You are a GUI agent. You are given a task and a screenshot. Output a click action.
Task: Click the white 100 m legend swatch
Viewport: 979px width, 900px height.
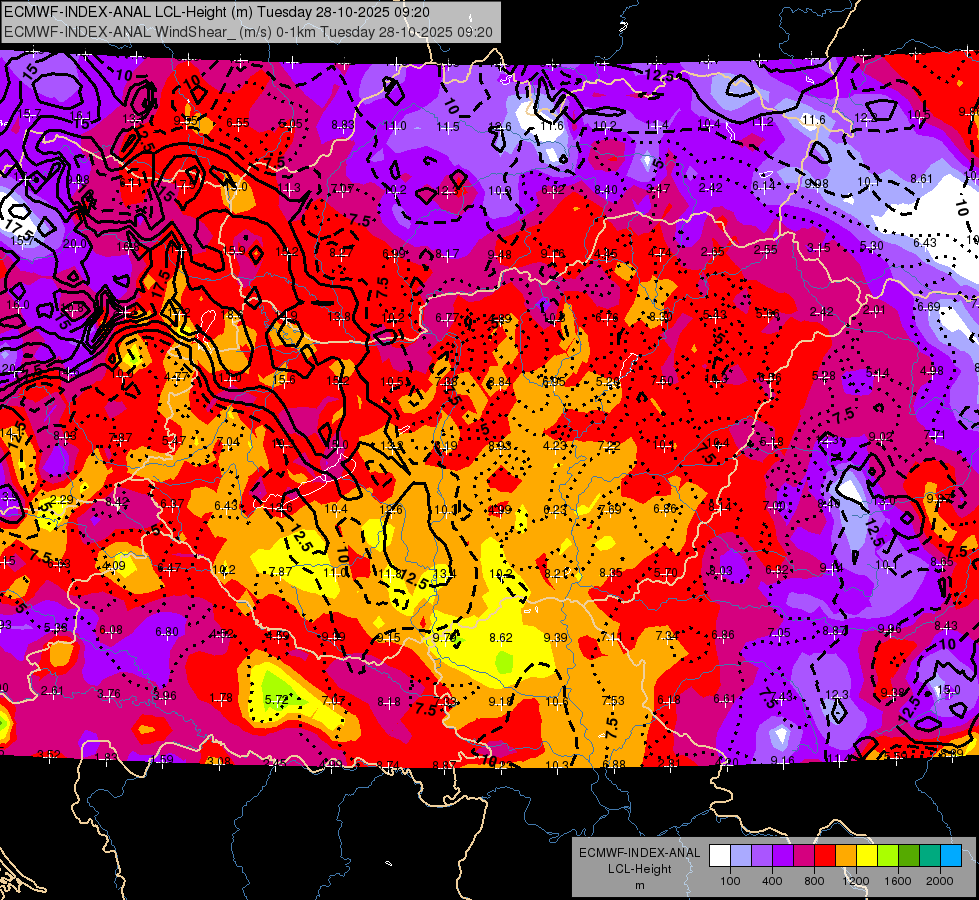pos(720,856)
